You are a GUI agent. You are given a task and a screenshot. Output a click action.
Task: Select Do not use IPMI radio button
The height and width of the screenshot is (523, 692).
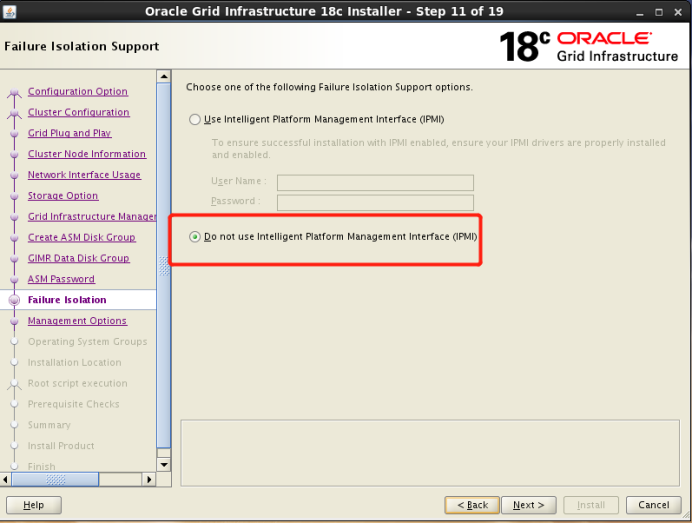(195, 237)
